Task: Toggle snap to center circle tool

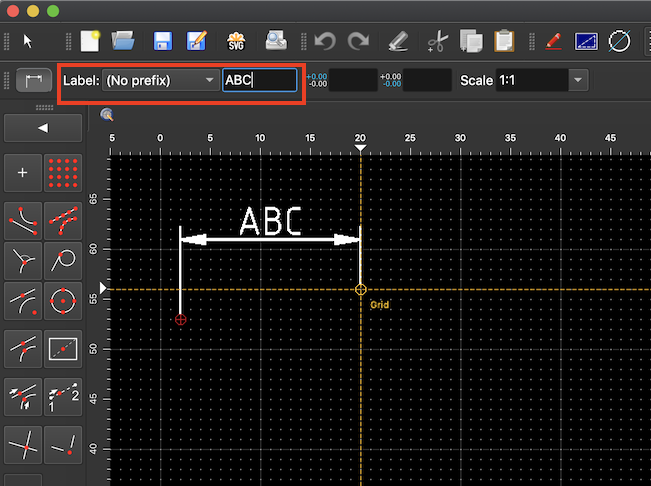Action: (63, 301)
